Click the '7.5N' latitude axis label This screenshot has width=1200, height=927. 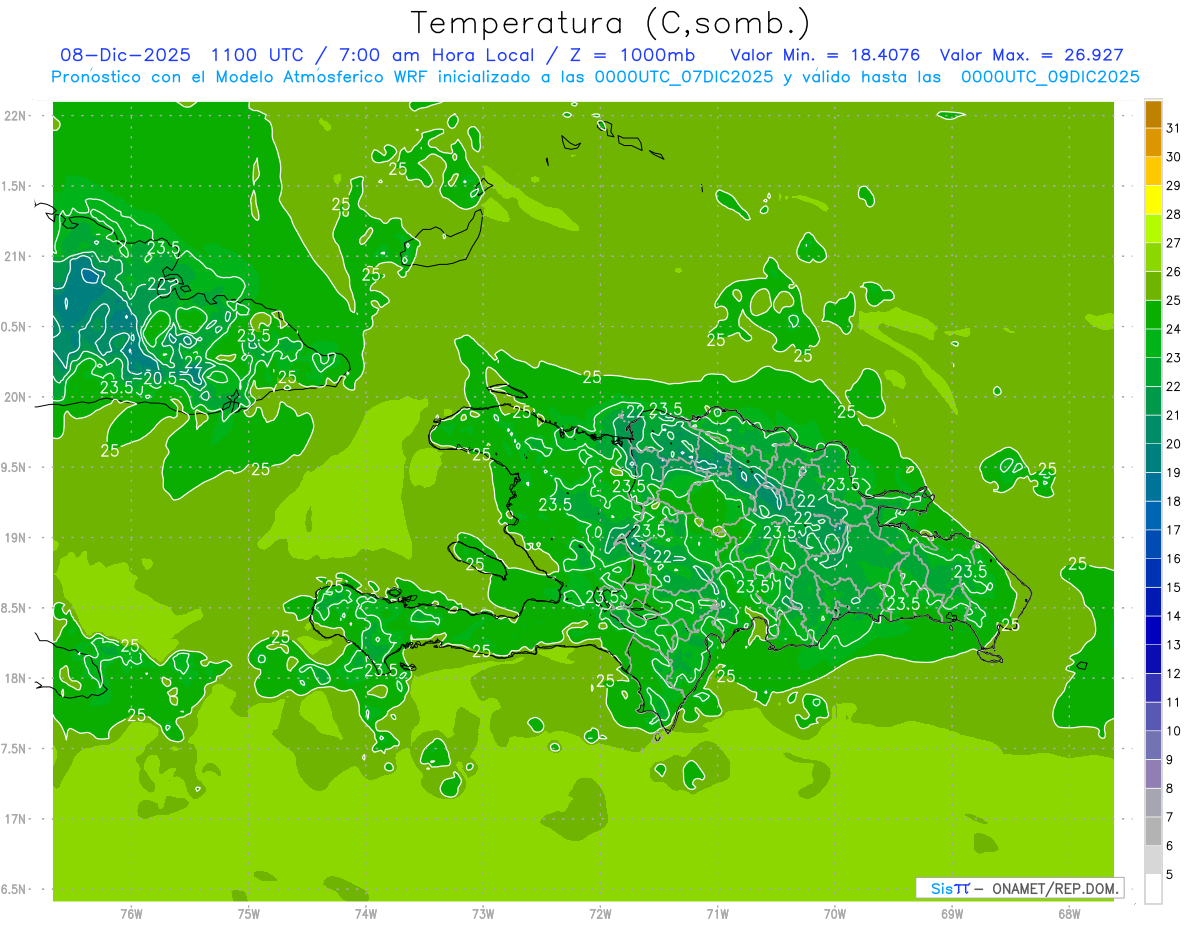(x=15, y=749)
